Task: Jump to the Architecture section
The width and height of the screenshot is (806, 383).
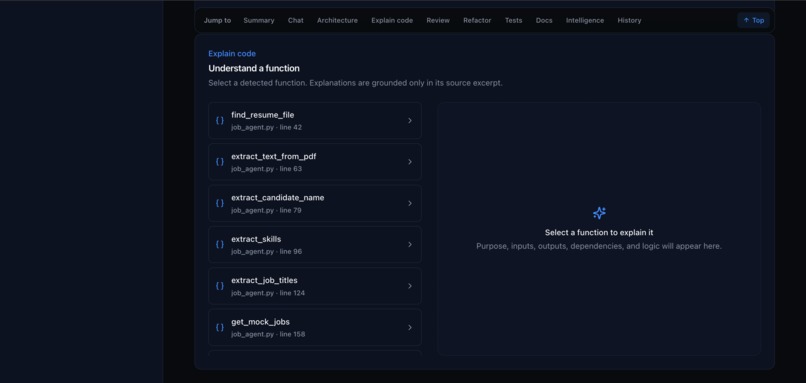Action: [337, 21]
